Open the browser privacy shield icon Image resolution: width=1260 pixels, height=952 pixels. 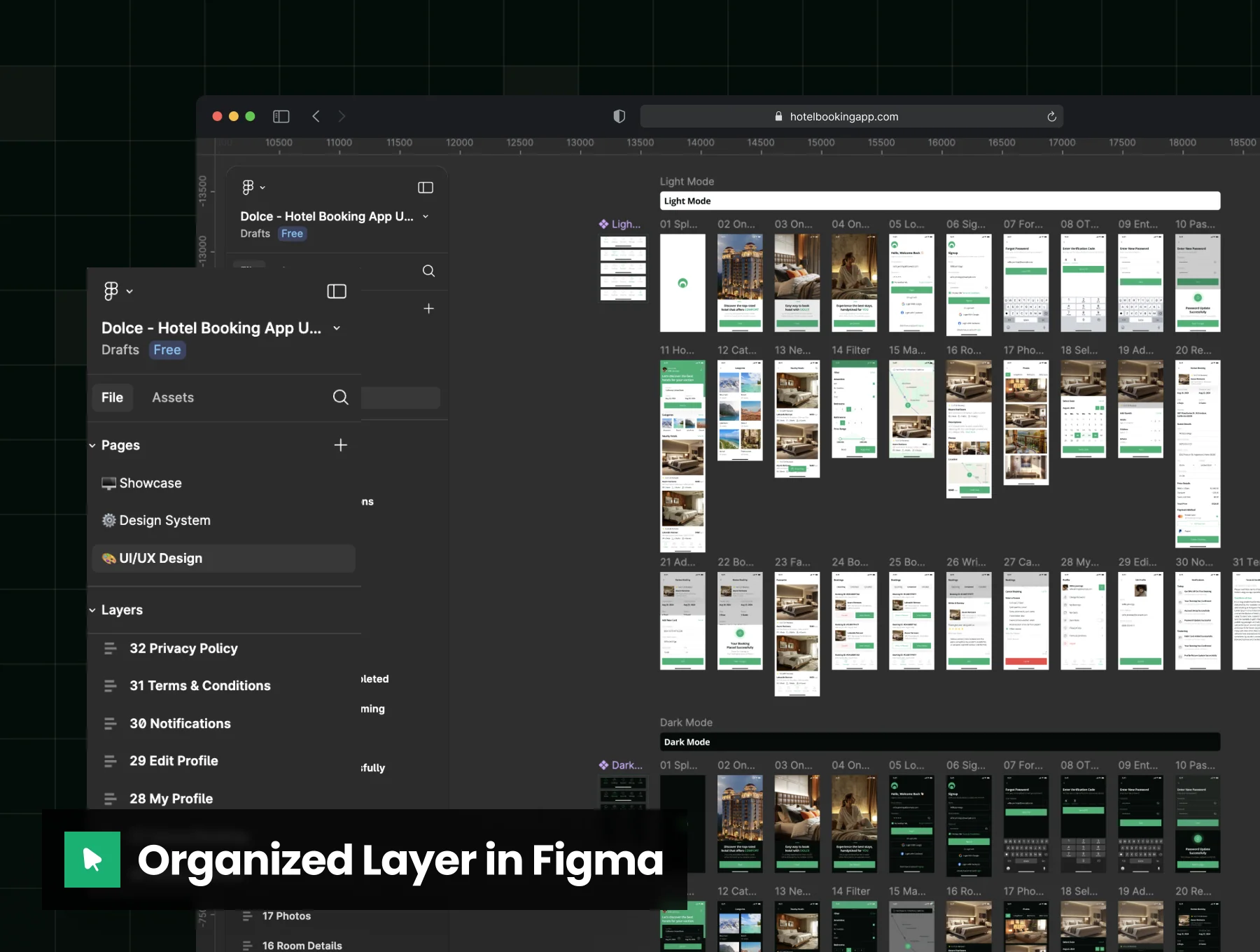[x=619, y=116]
